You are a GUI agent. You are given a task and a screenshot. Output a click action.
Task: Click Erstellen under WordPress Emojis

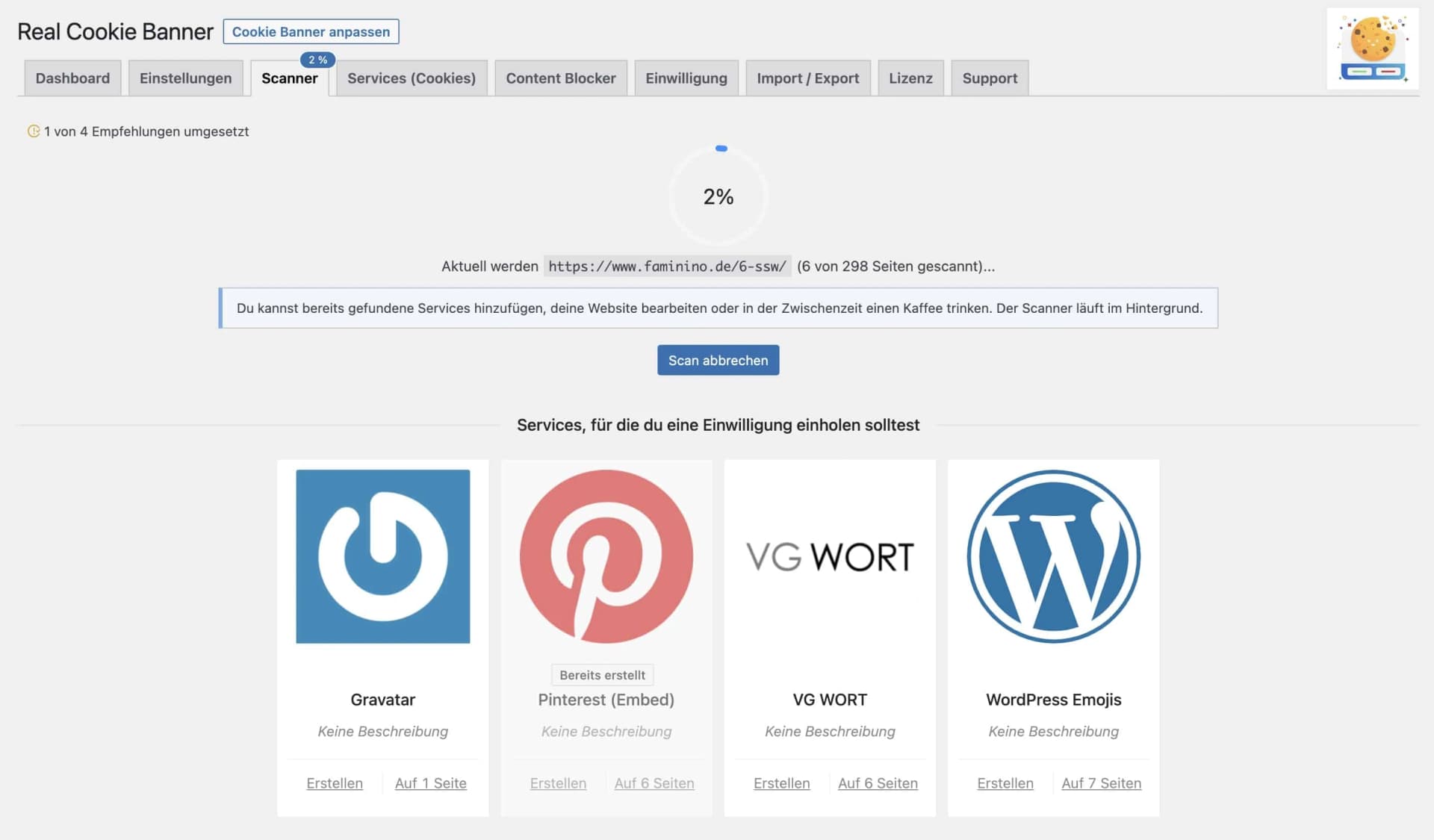pyautogui.click(x=1005, y=783)
